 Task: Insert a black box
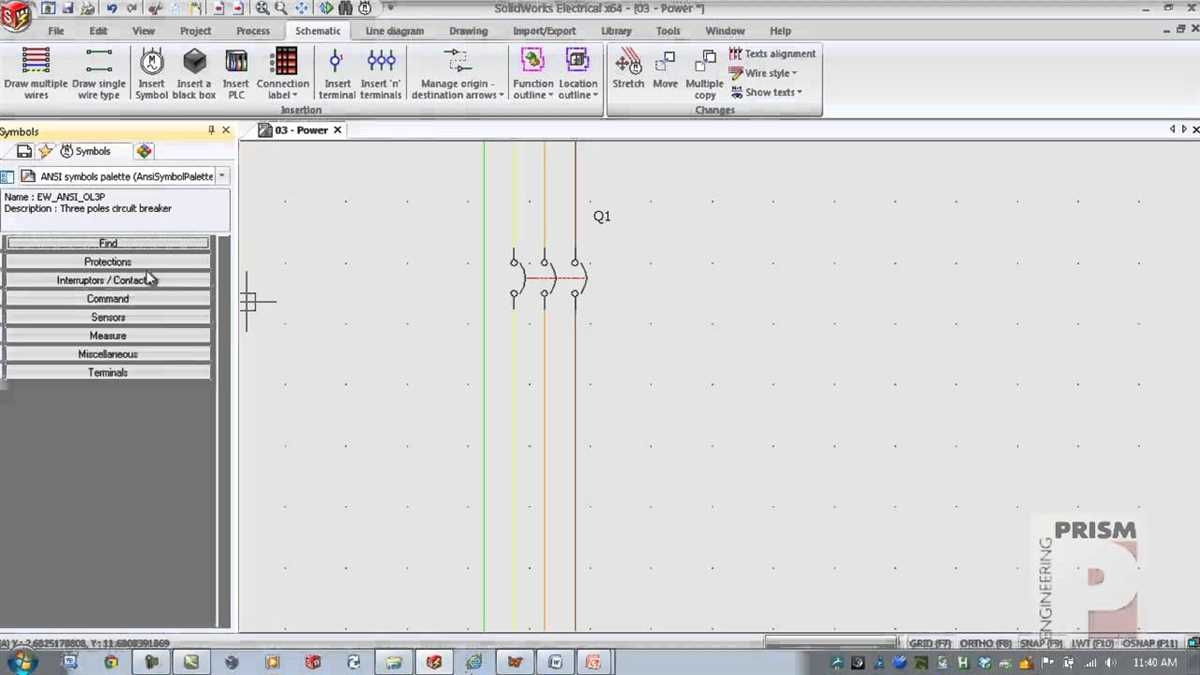(194, 70)
